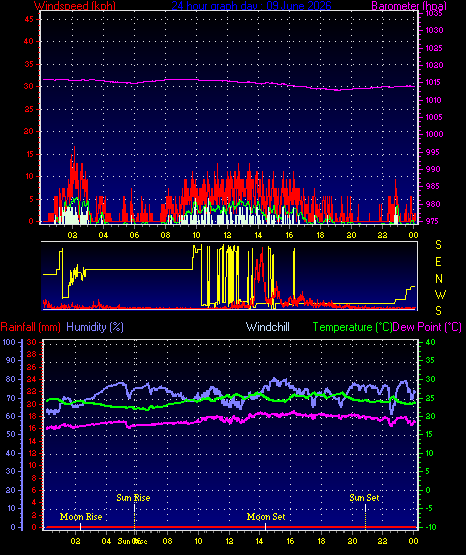Image resolution: width=466 pixels, height=555 pixels.
Task: Click the Sun Rise marker label
Action: tap(133, 498)
